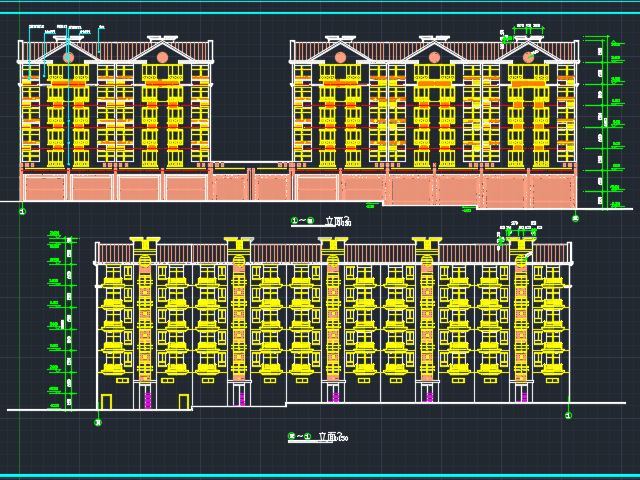The image size is (640, 480).
Task: Click the cyan border line along the bottom of the drawing
Action: [x=320, y=475]
